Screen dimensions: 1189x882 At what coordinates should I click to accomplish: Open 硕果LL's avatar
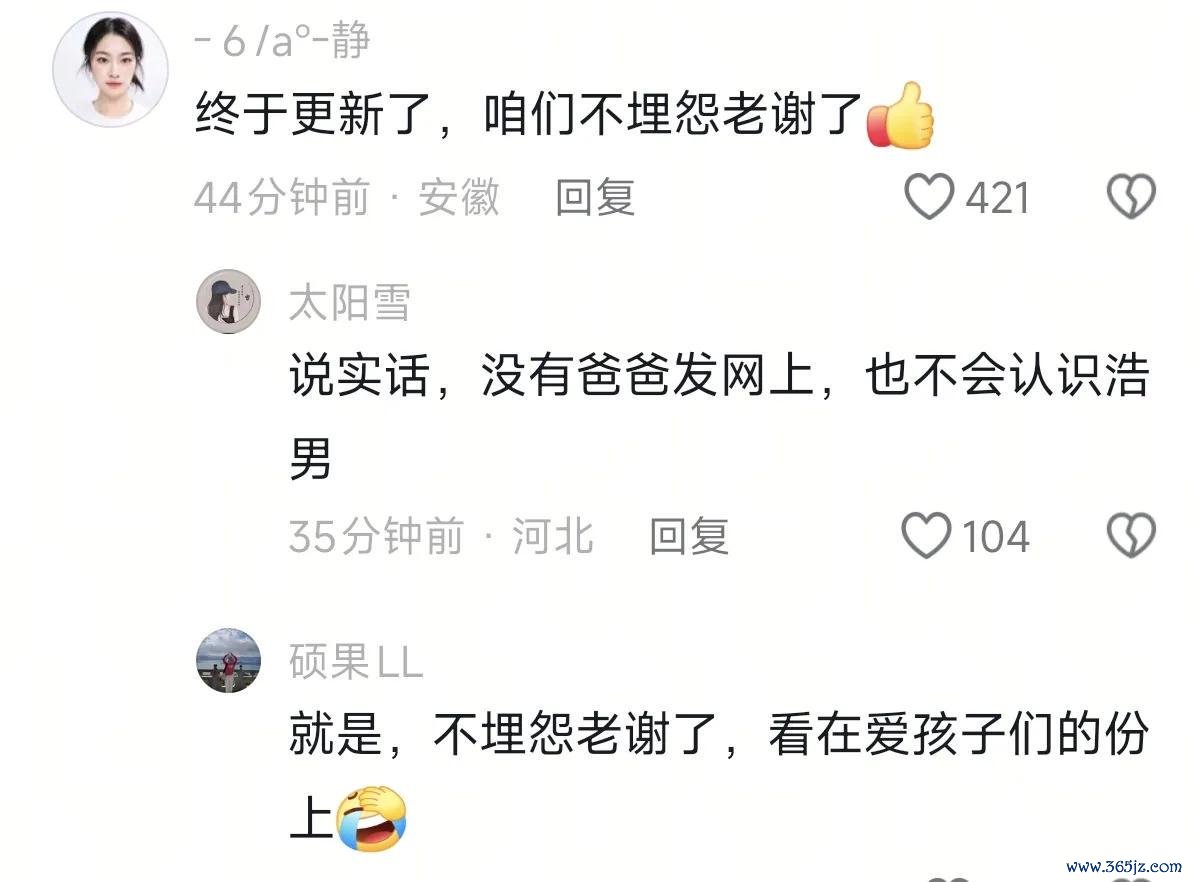[228, 660]
